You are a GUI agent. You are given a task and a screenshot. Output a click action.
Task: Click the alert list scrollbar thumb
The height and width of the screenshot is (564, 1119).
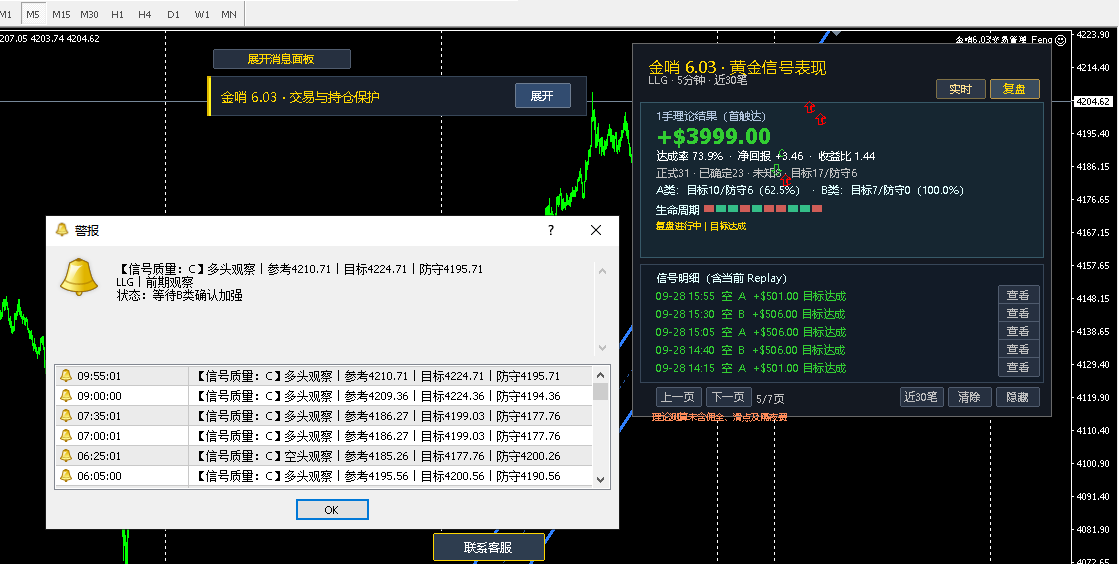[600, 391]
